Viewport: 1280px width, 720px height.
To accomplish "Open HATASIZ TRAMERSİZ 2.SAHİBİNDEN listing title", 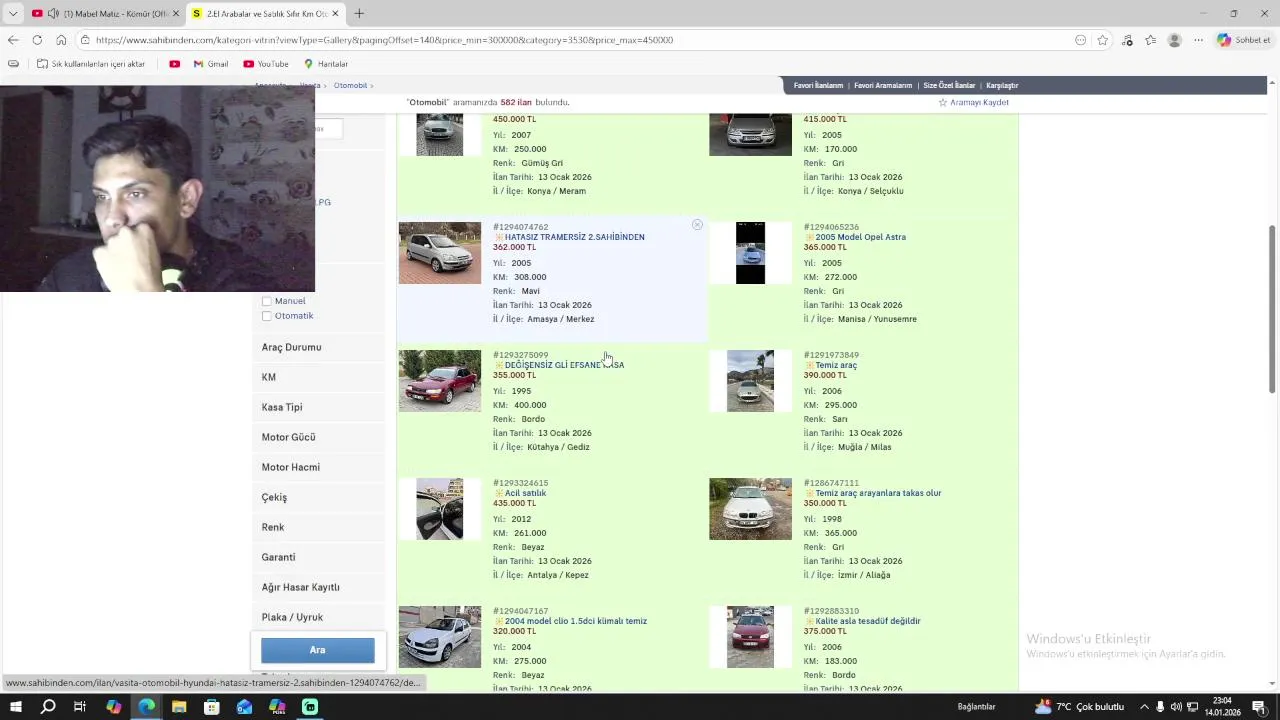I will pos(574,237).
